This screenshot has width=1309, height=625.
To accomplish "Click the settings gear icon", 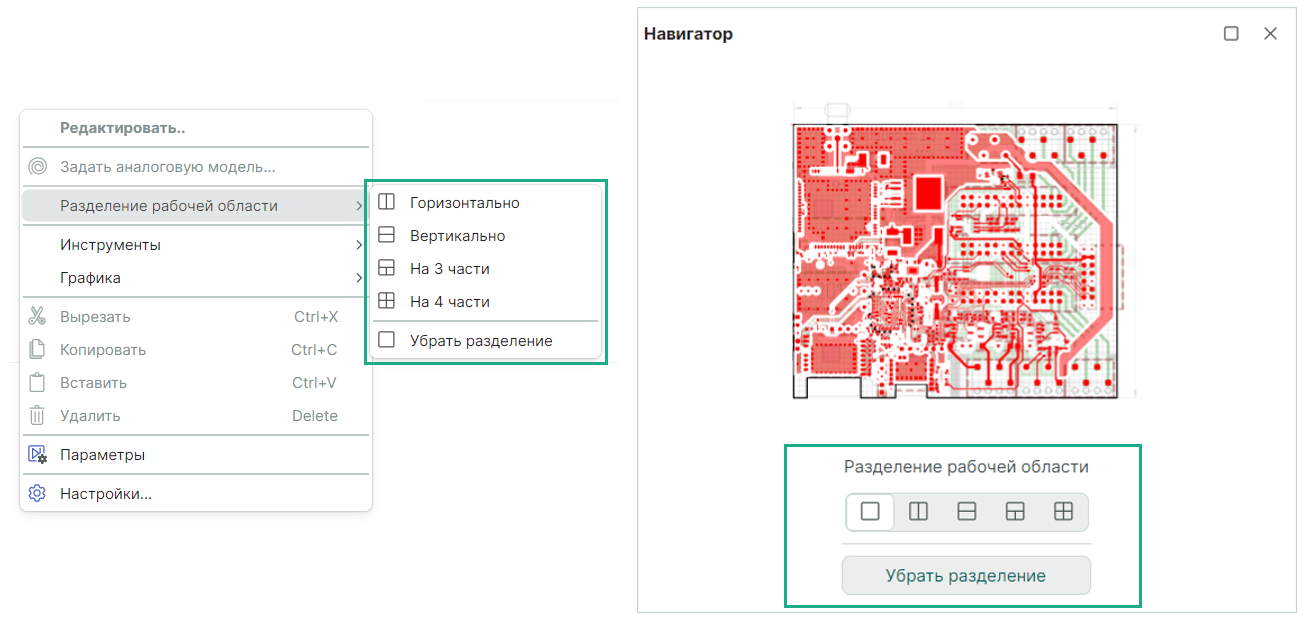I will click(38, 493).
